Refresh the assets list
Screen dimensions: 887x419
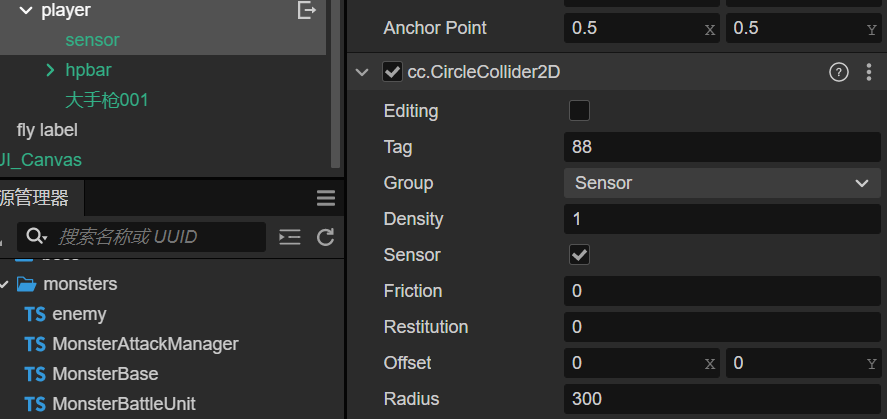point(325,237)
